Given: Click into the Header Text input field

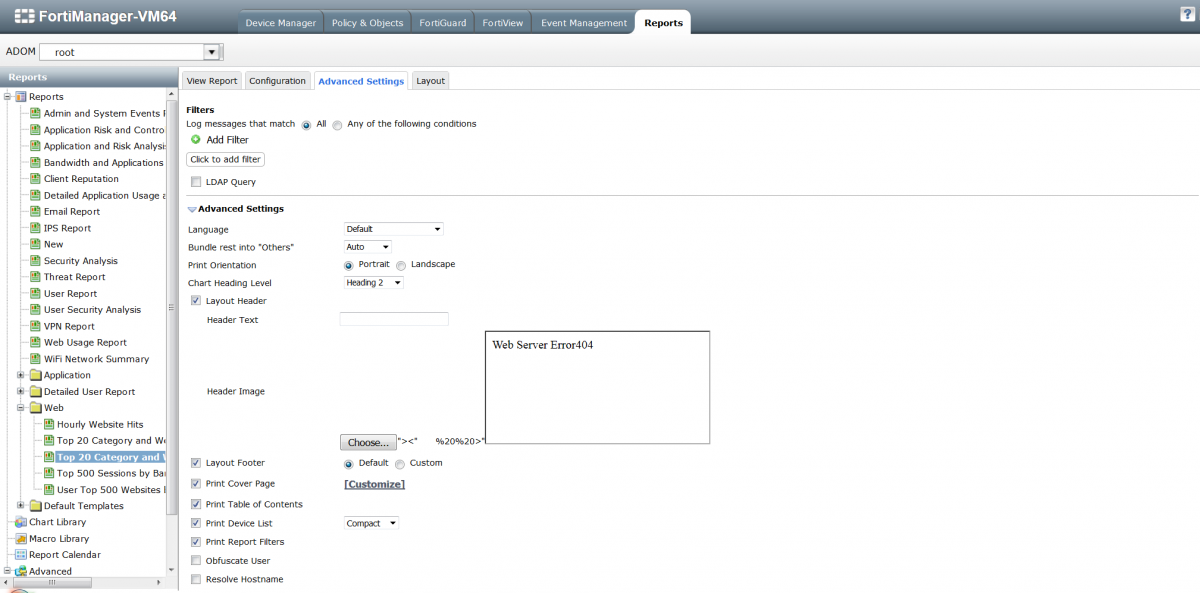Looking at the screenshot, I should click(x=394, y=319).
